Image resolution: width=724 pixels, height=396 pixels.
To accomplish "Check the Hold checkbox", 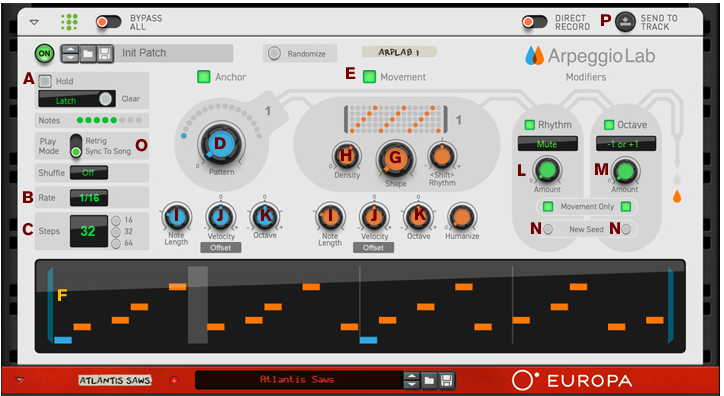I will [x=45, y=81].
